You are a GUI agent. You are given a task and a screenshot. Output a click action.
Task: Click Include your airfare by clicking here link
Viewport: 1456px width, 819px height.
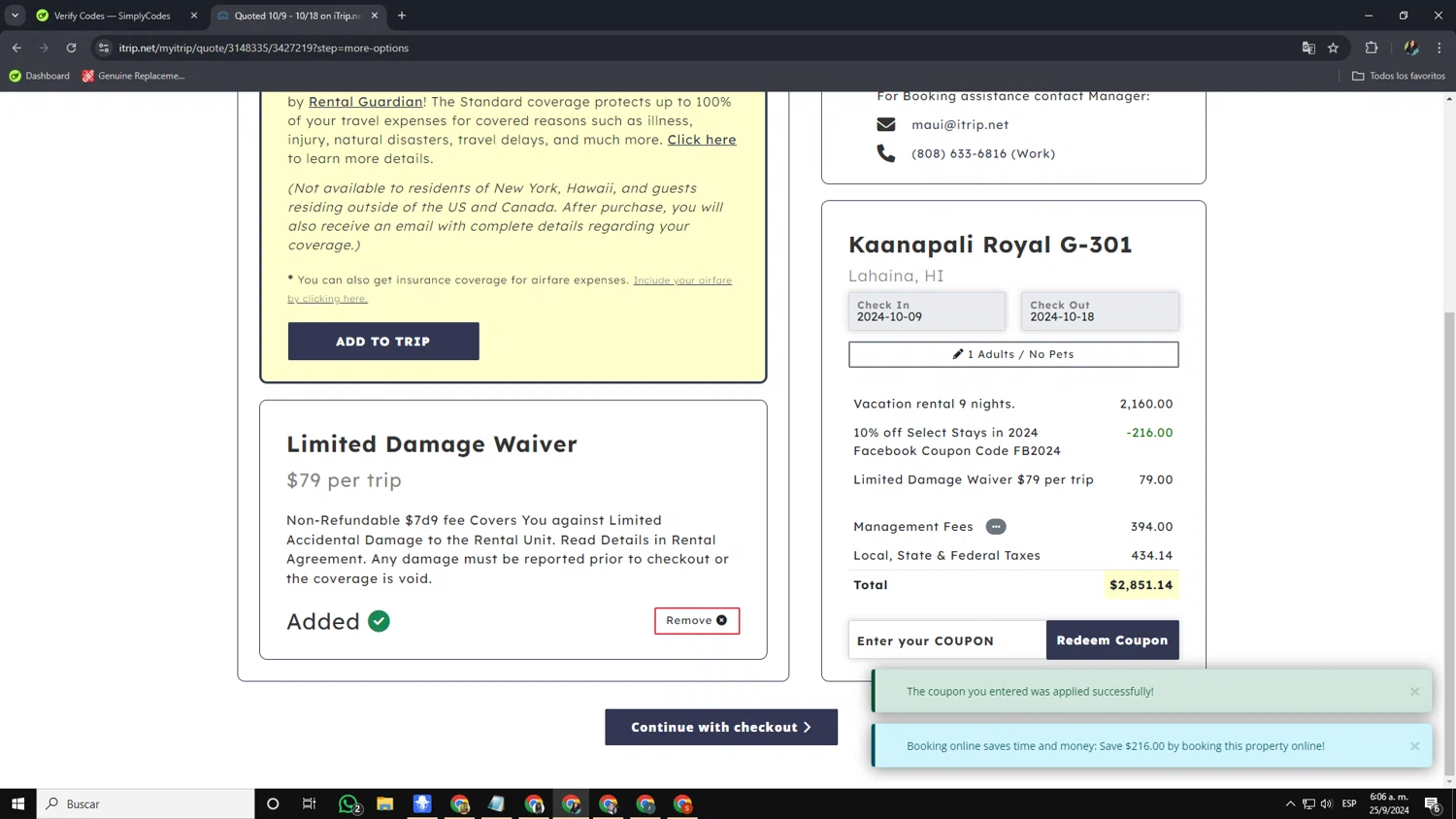tap(510, 289)
